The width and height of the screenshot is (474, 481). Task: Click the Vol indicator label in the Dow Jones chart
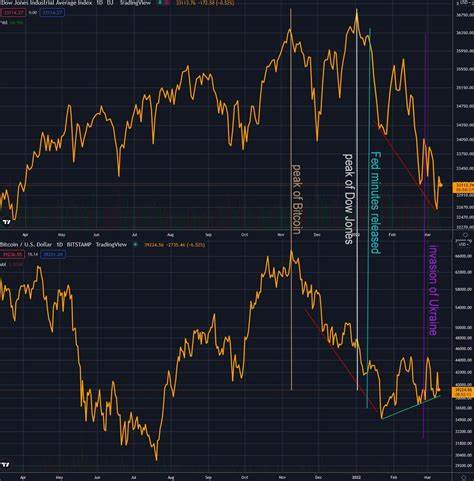pos(4,22)
